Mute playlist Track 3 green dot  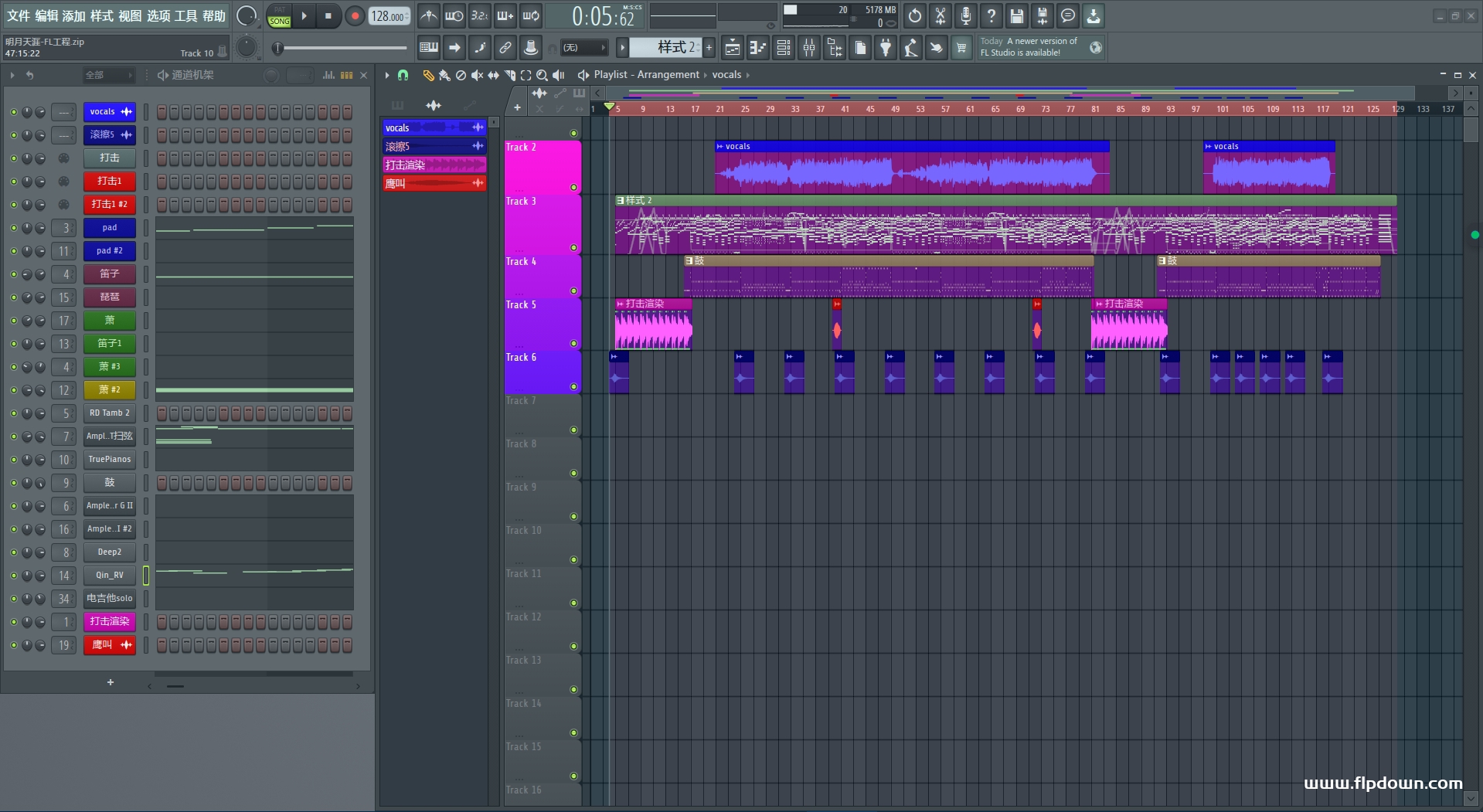tap(573, 248)
